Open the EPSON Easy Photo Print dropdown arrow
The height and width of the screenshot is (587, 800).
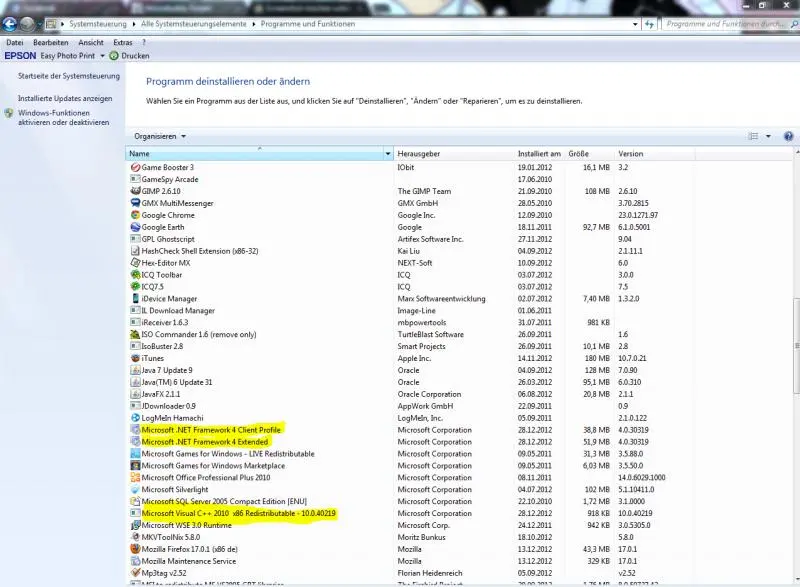tap(102, 56)
